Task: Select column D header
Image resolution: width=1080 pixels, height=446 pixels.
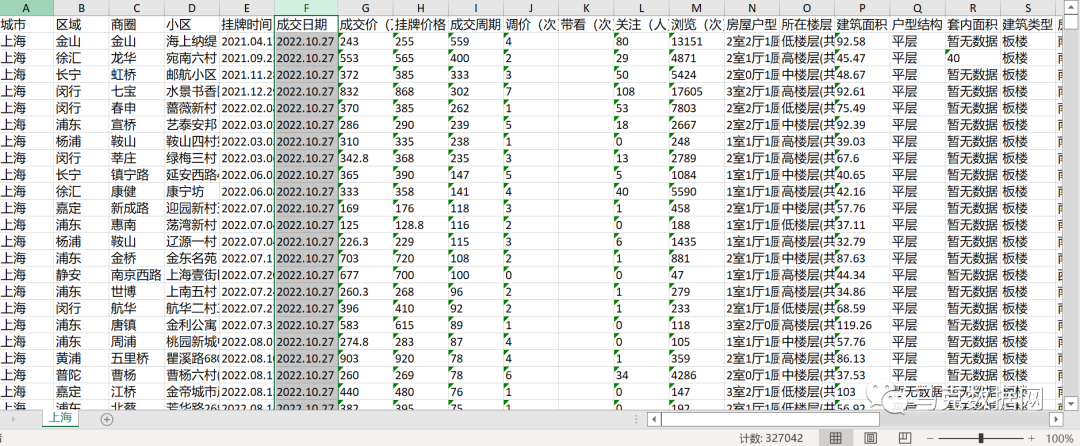Action: 191,8
